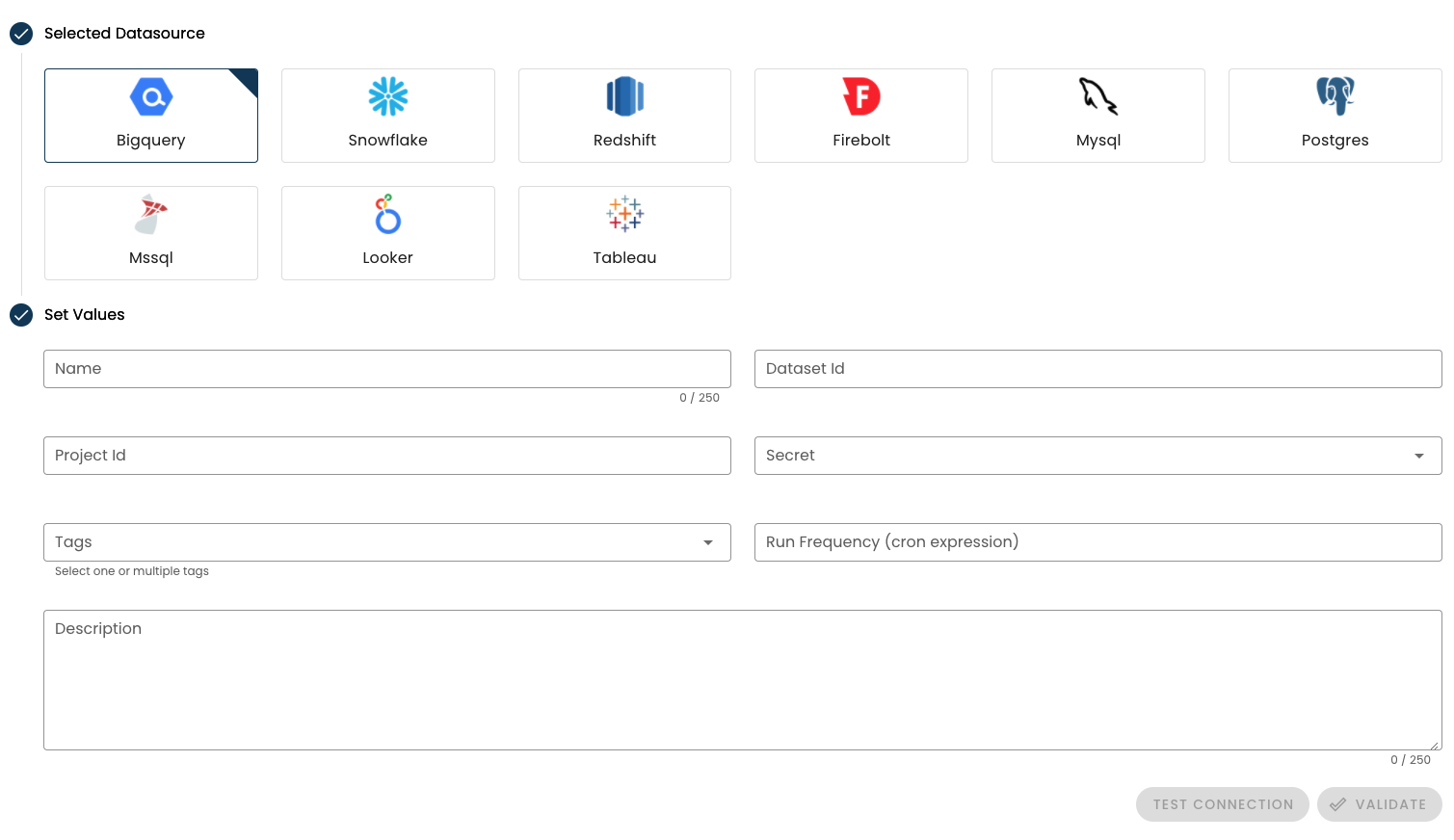Click the Mssql card label
The image size is (1454, 840).
[151, 258]
